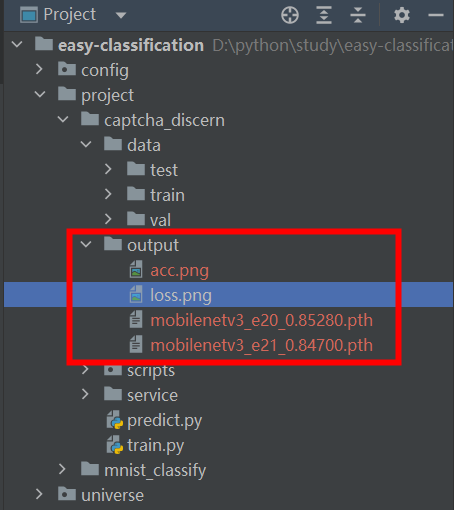Collapse the output folder
This screenshot has width=454, height=510.
coord(86,245)
